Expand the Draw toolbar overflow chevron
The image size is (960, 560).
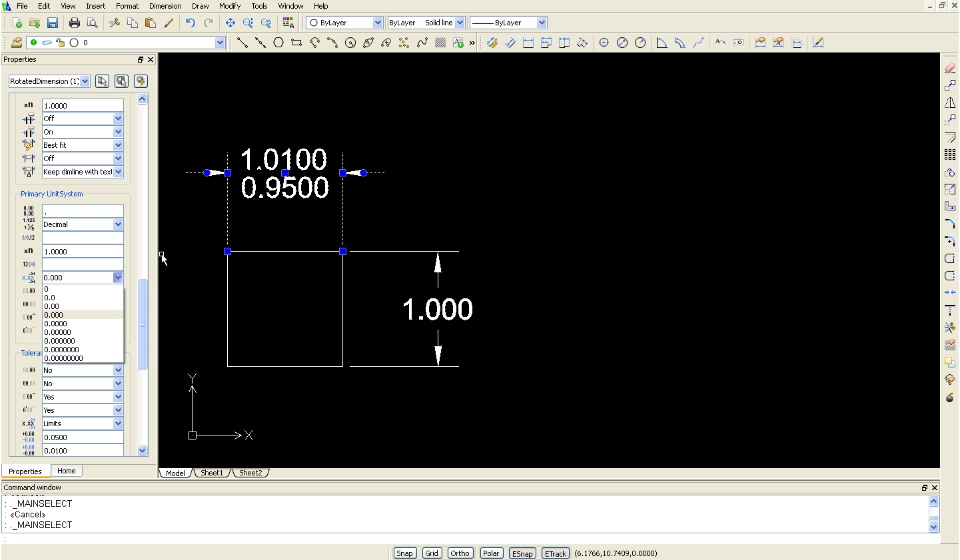472,43
